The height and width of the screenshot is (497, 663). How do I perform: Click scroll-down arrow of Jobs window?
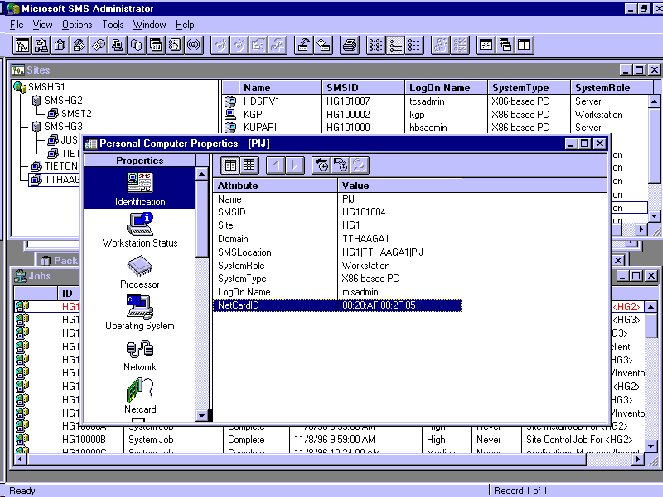(651, 446)
